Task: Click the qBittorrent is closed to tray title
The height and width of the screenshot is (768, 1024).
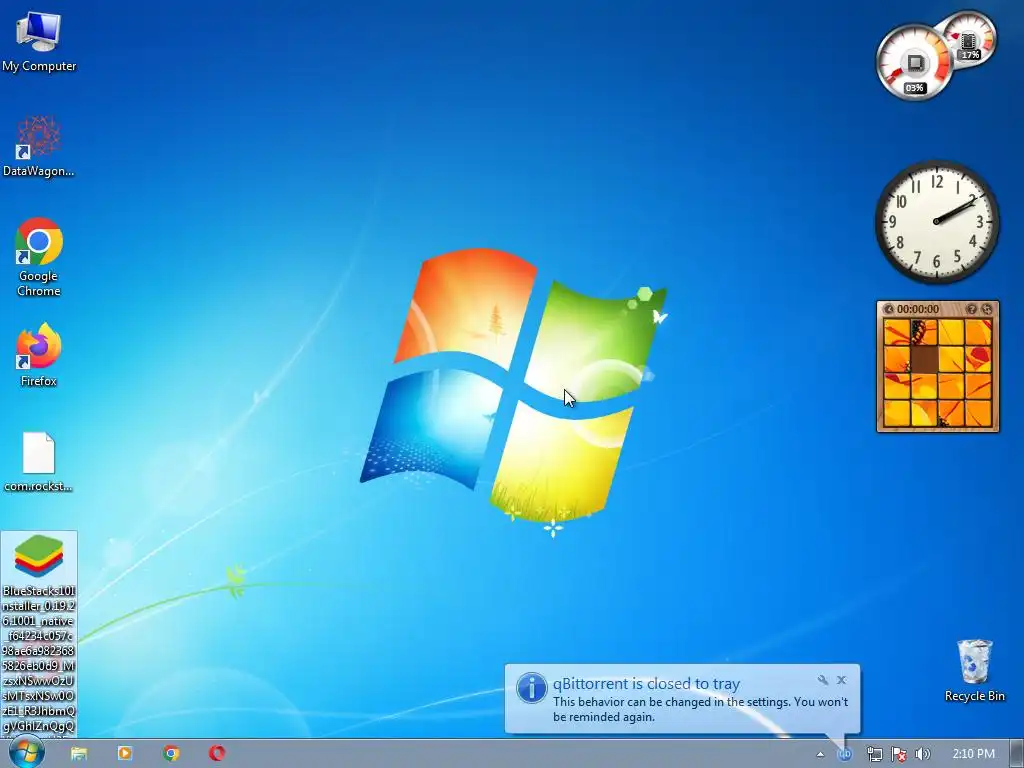Action: click(x=647, y=684)
